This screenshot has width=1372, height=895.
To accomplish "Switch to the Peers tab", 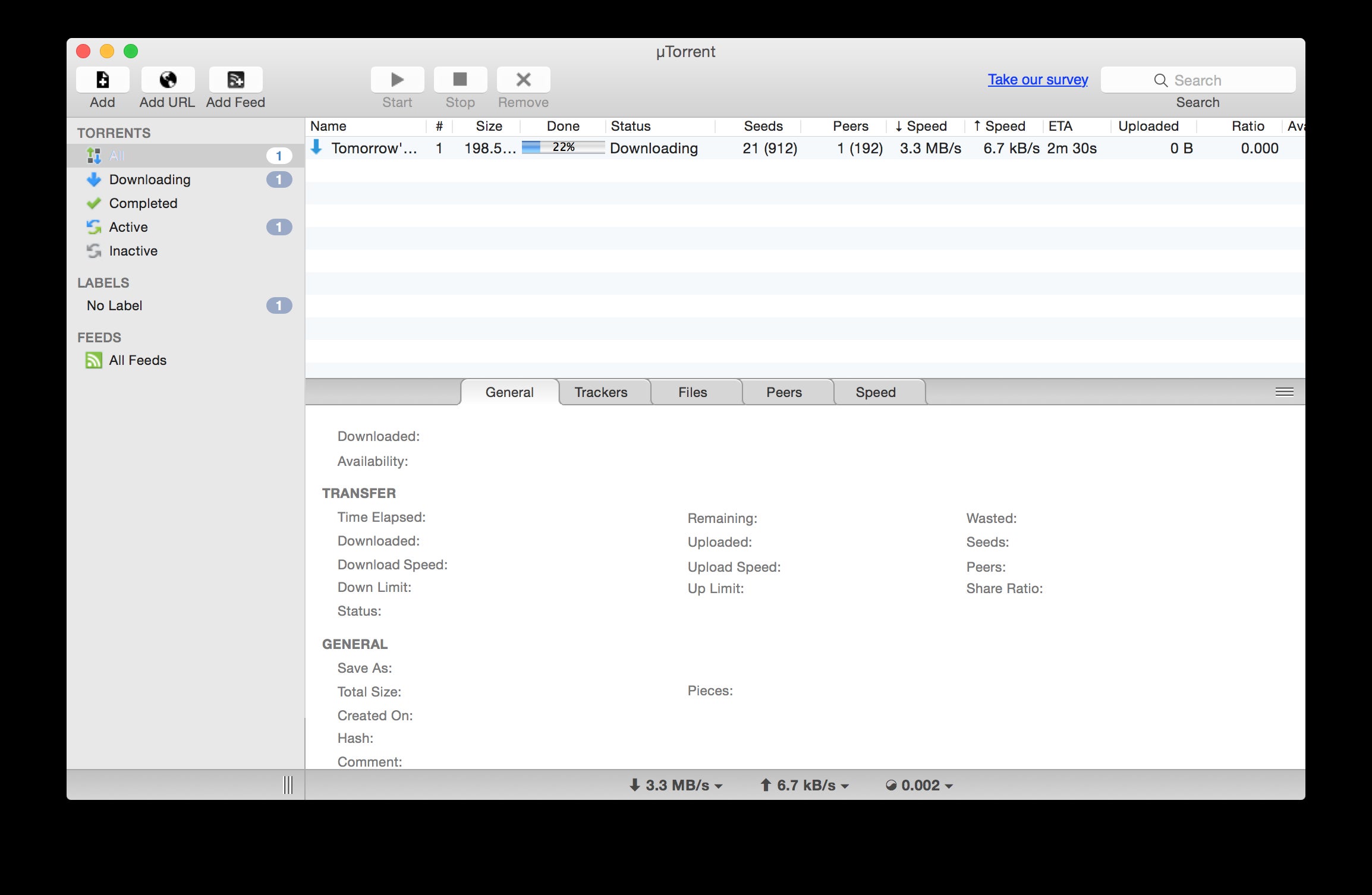I will coord(784,391).
